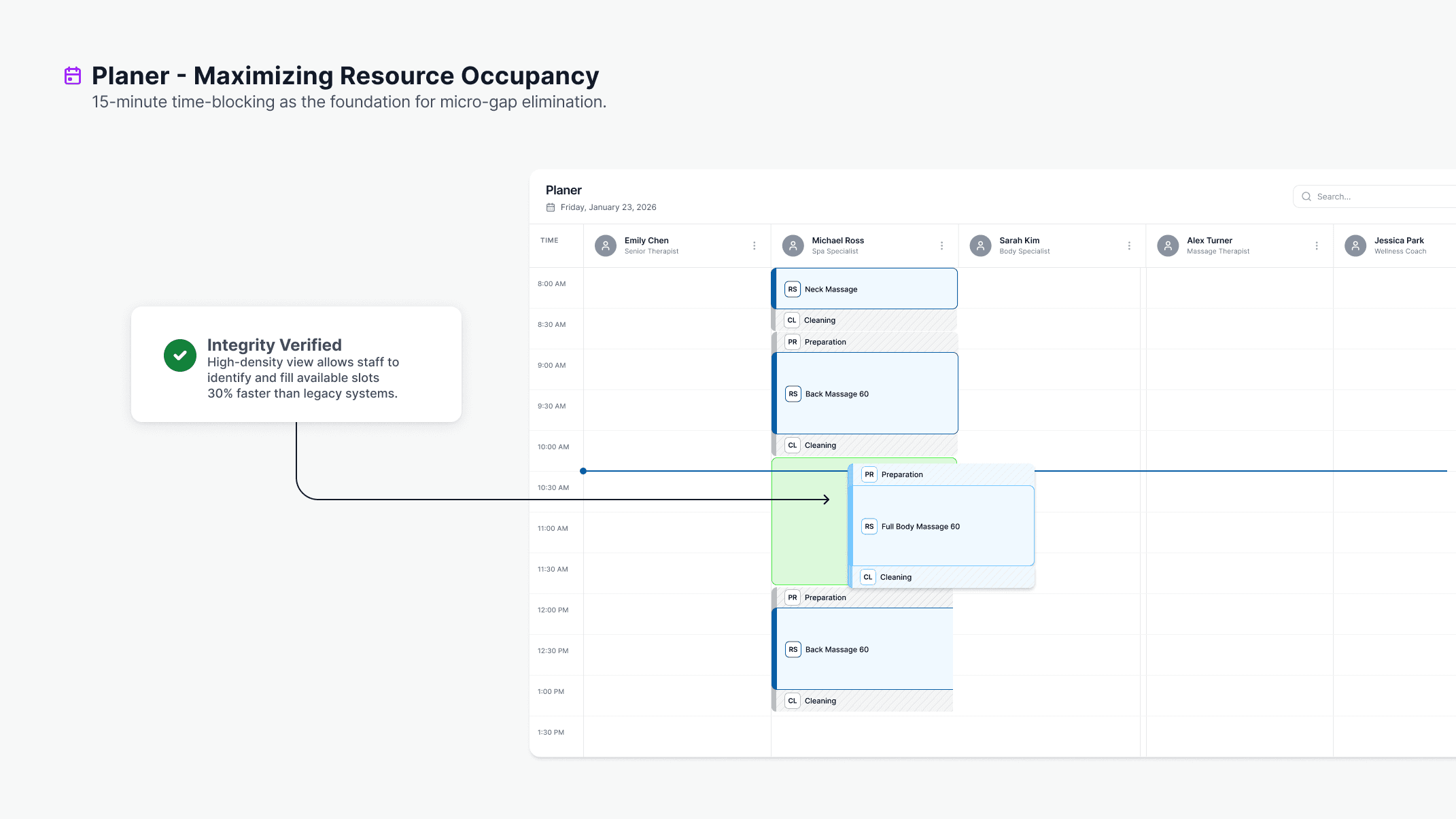1456x819 pixels.
Task: Open Emily Chen's three-dot options menu
Action: pyautogui.click(x=754, y=245)
